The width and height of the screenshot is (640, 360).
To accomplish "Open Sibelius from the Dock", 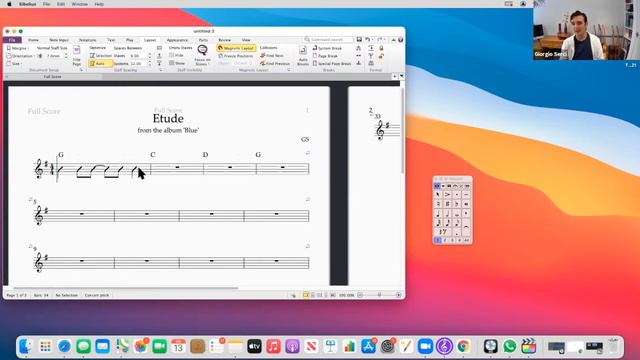I will (x=444, y=346).
